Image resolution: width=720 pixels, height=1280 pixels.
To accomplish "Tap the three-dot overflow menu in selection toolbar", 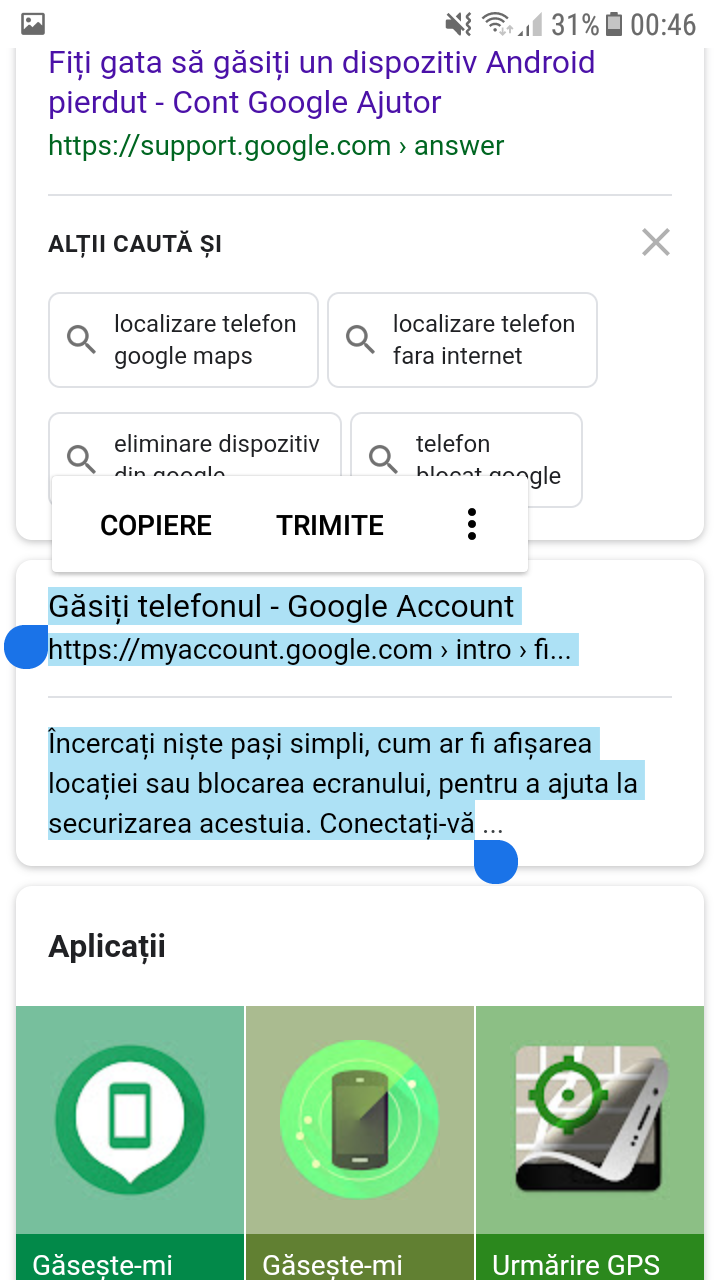I will [472, 524].
